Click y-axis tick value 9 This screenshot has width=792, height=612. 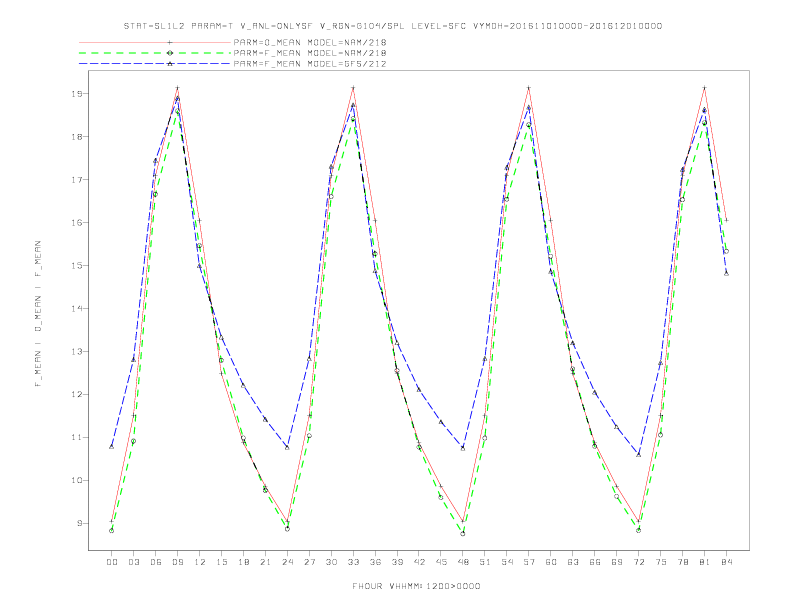(80, 523)
